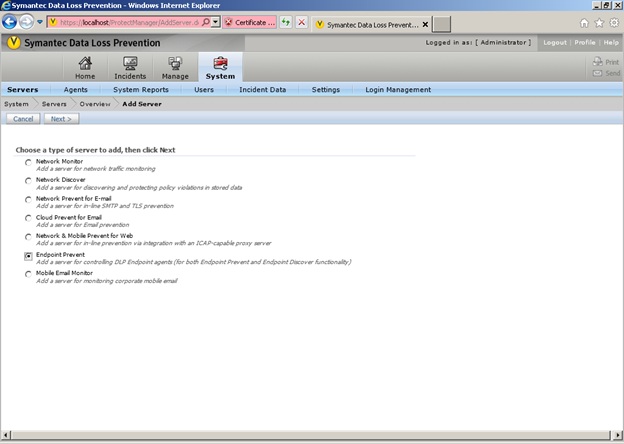The height and width of the screenshot is (444, 624).
Task: Select the Endpoint Prevent radio button
Action: (x=28, y=256)
